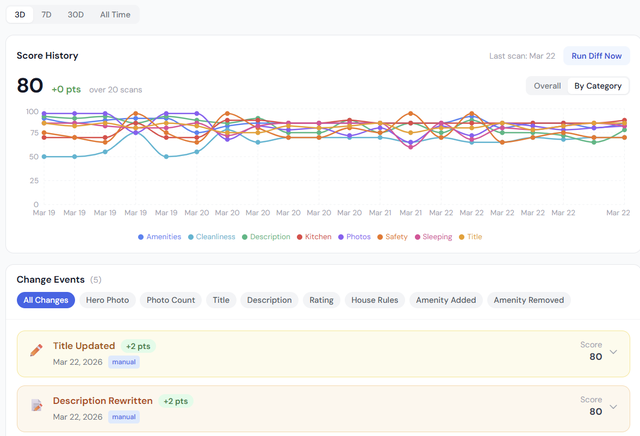Switch to the 7D time range
640x436 pixels.
[47, 15]
